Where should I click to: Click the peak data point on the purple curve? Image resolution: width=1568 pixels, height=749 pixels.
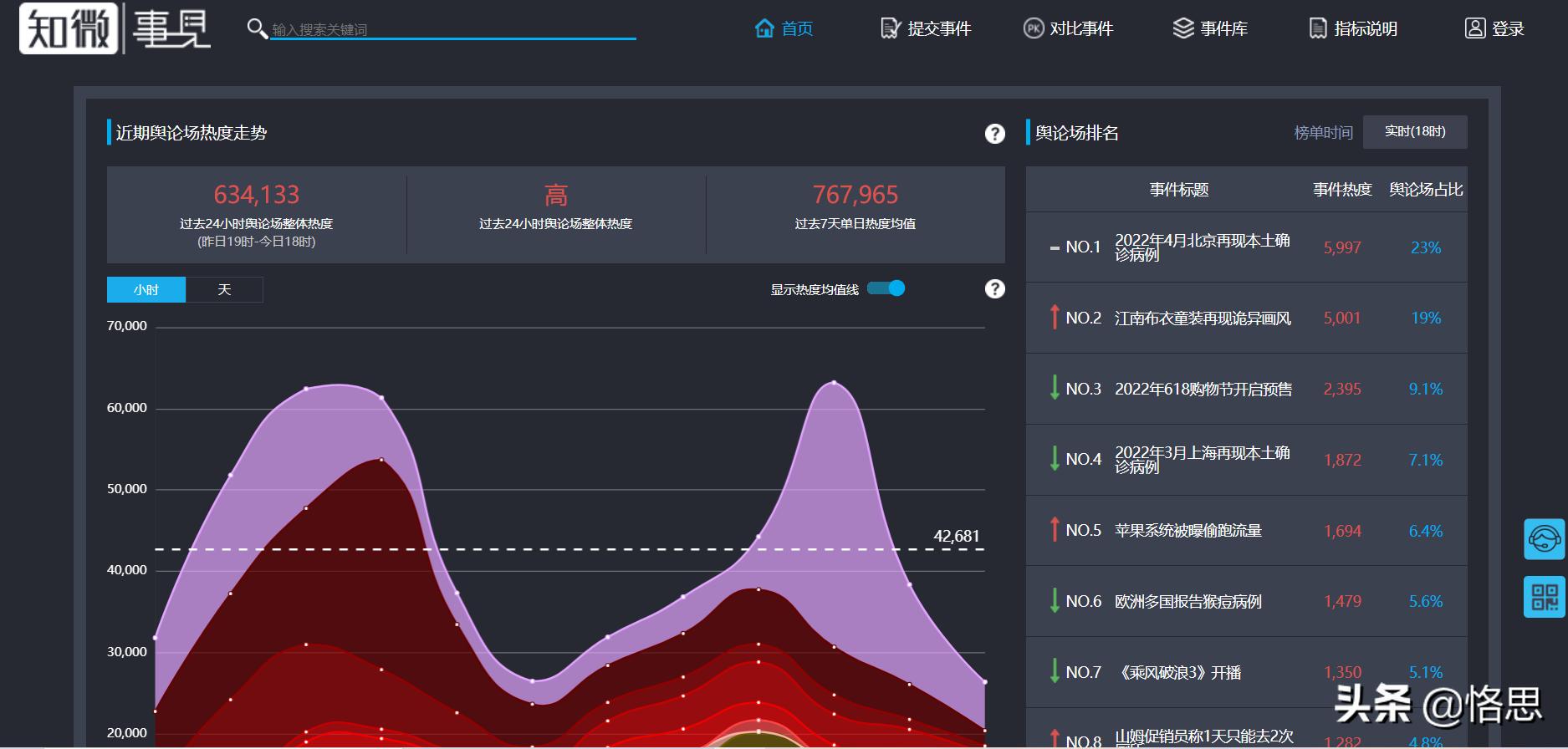pyautogui.click(x=834, y=383)
